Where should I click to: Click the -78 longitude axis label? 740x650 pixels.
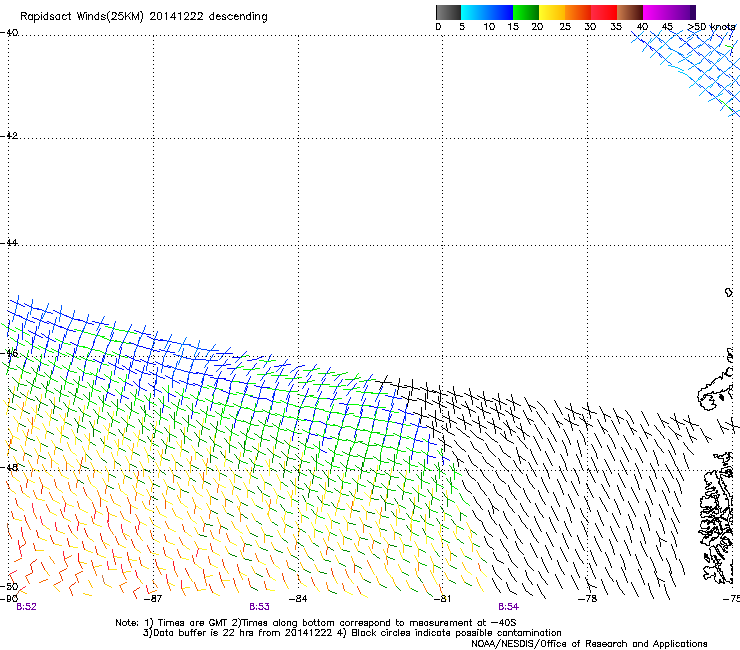[x=587, y=599]
